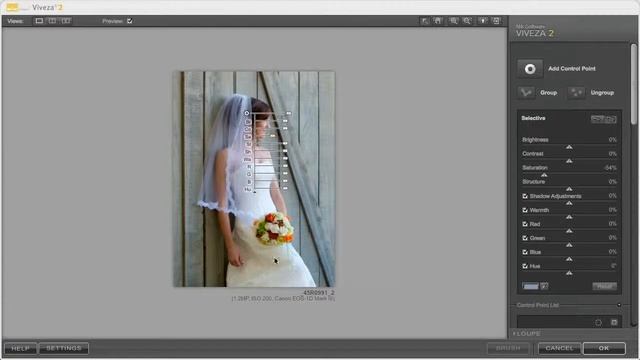Click the Saturation value "-54%"
The height and width of the screenshot is (360, 640).
point(610,168)
